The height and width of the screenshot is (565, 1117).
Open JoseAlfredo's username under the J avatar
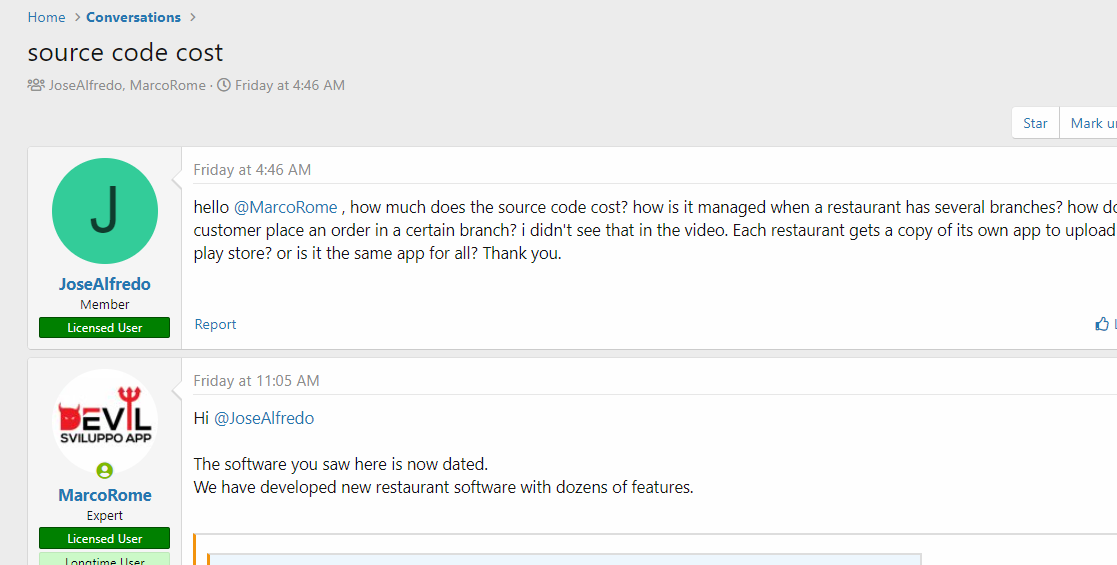pyautogui.click(x=105, y=284)
